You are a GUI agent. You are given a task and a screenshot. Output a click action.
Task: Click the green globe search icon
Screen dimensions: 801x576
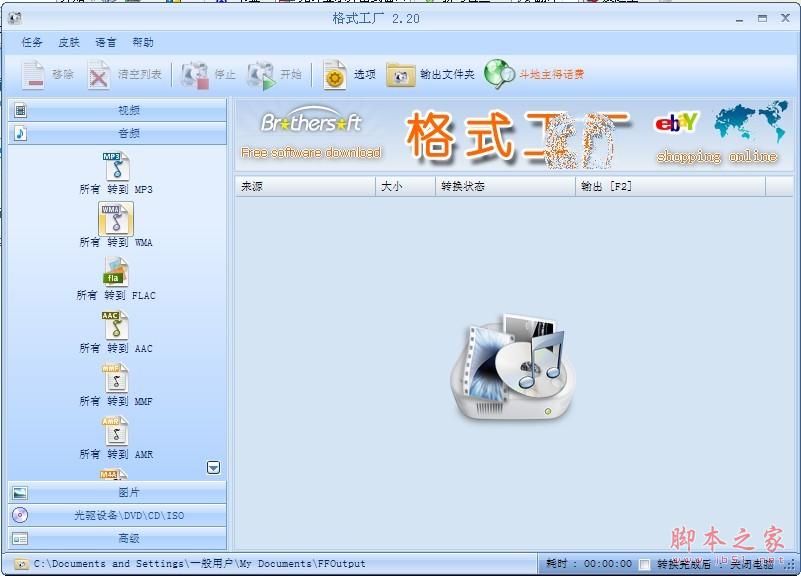pyautogui.click(x=499, y=75)
